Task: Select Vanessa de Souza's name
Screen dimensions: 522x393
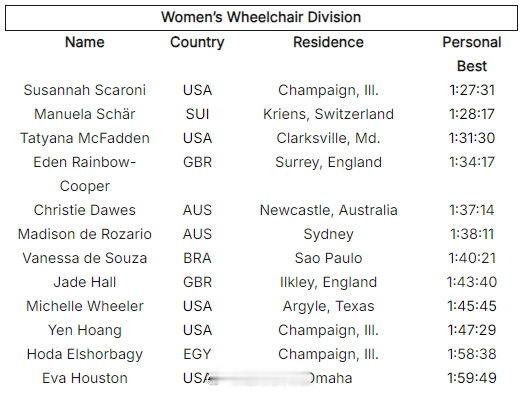Action: click(x=85, y=258)
